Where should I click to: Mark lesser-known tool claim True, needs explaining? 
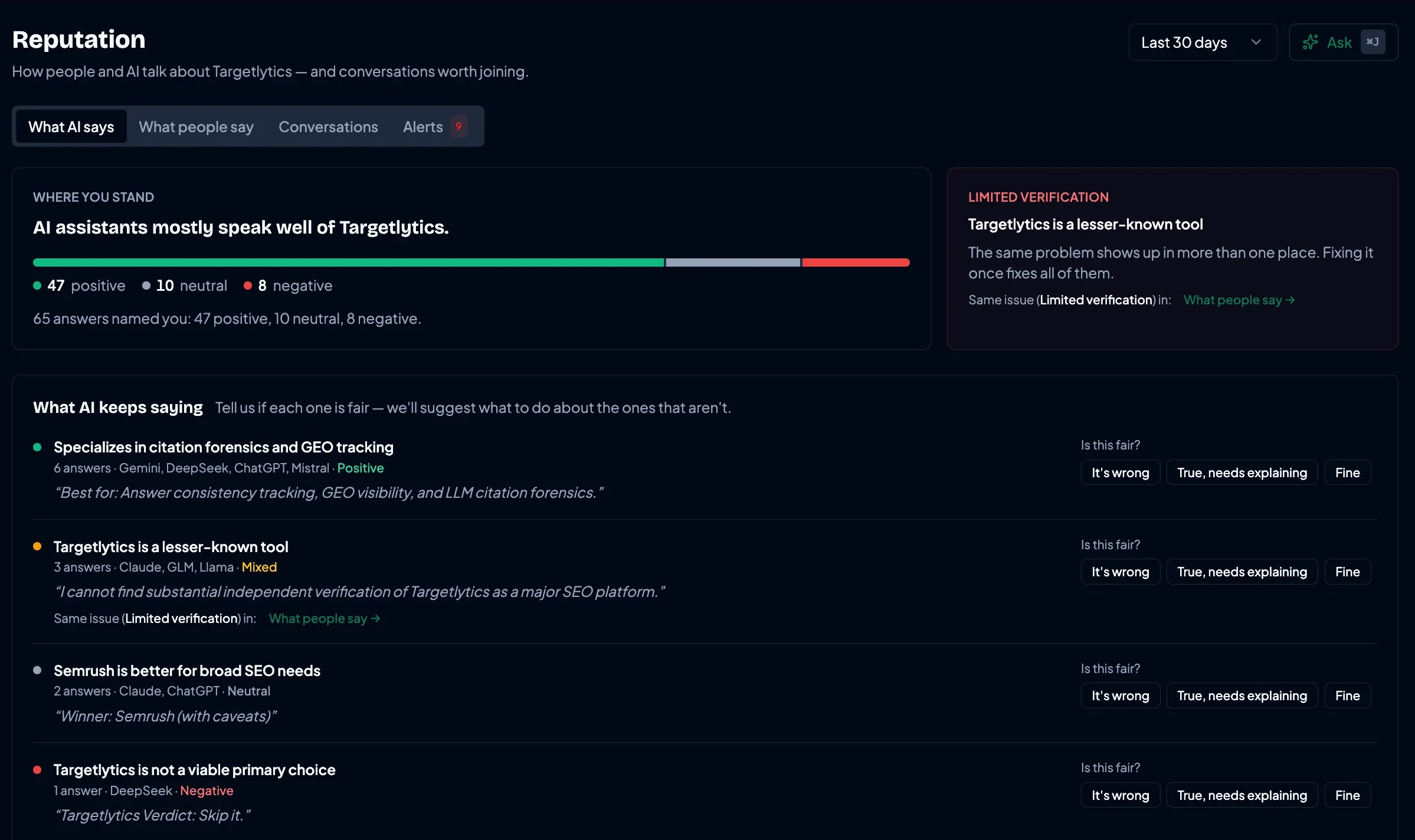point(1242,572)
